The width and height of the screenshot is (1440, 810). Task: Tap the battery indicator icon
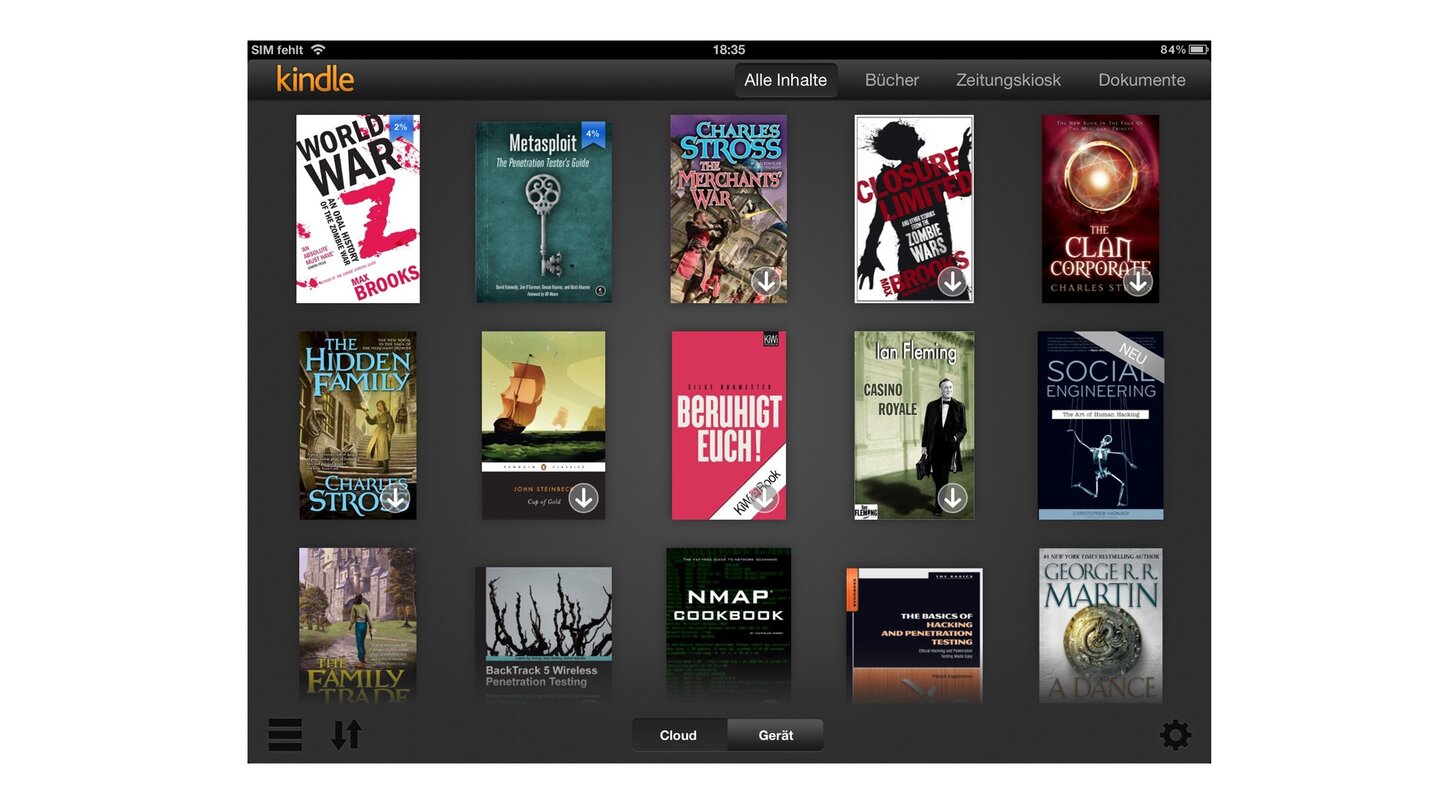pos(1198,49)
